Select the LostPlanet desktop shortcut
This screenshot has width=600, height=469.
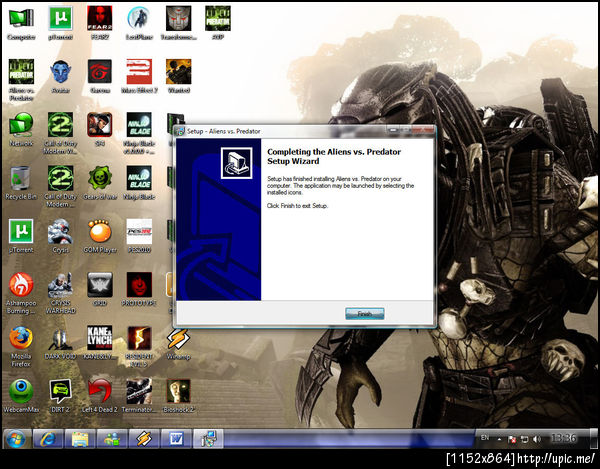point(139,23)
